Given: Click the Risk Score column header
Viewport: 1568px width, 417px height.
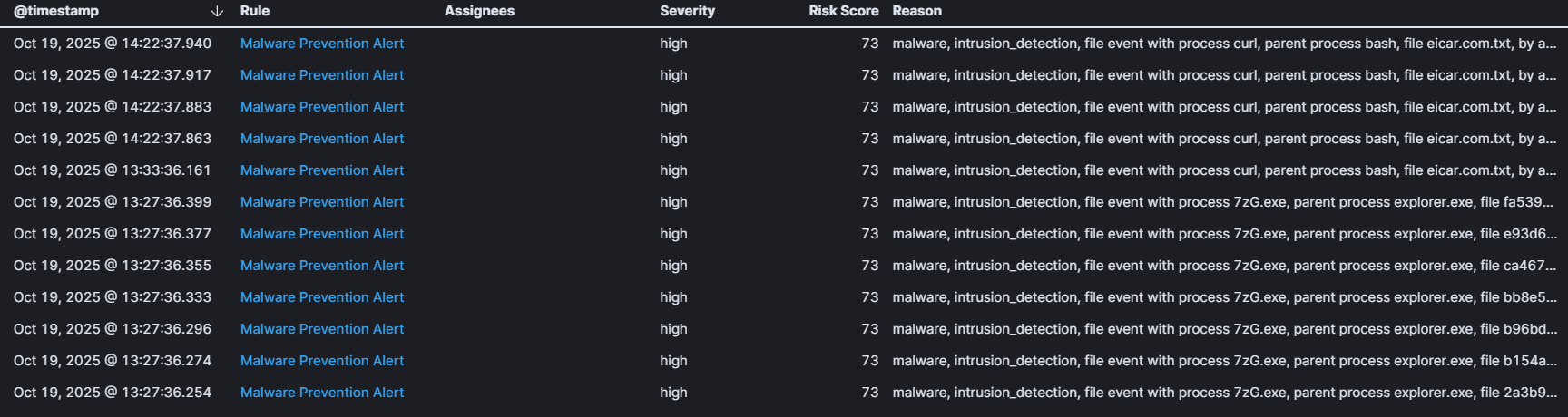Looking at the screenshot, I should pos(843,11).
